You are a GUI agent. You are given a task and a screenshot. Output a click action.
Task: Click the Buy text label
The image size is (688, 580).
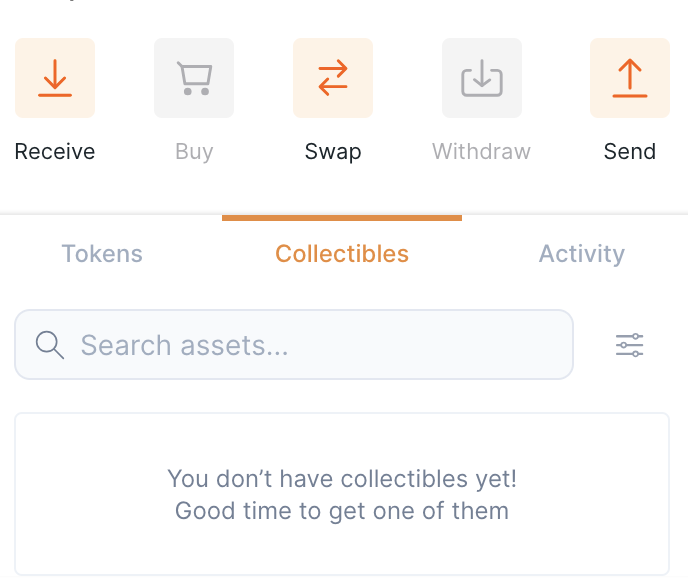click(194, 152)
